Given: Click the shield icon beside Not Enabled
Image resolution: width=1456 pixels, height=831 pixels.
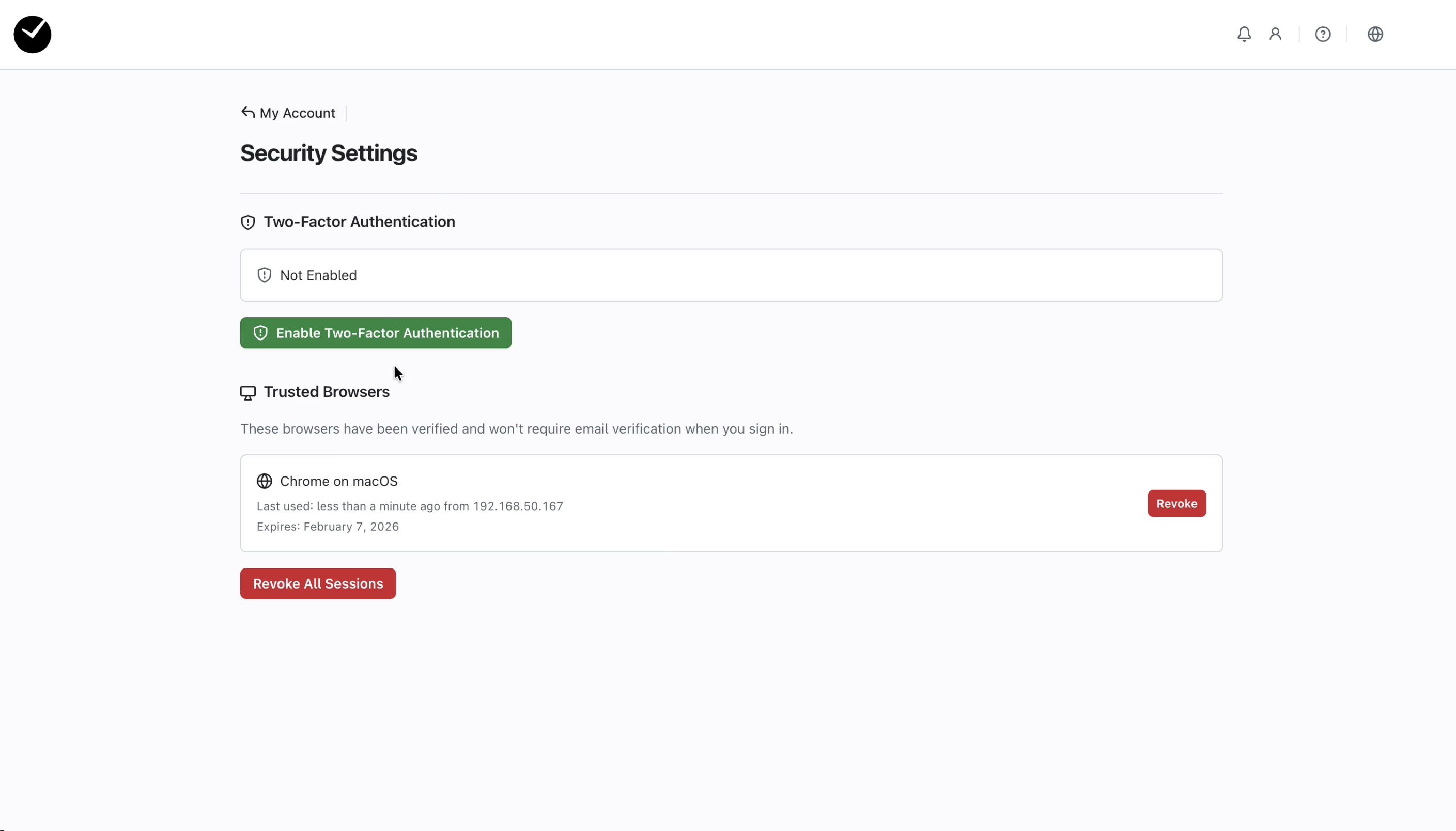Looking at the screenshot, I should [x=264, y=275].
